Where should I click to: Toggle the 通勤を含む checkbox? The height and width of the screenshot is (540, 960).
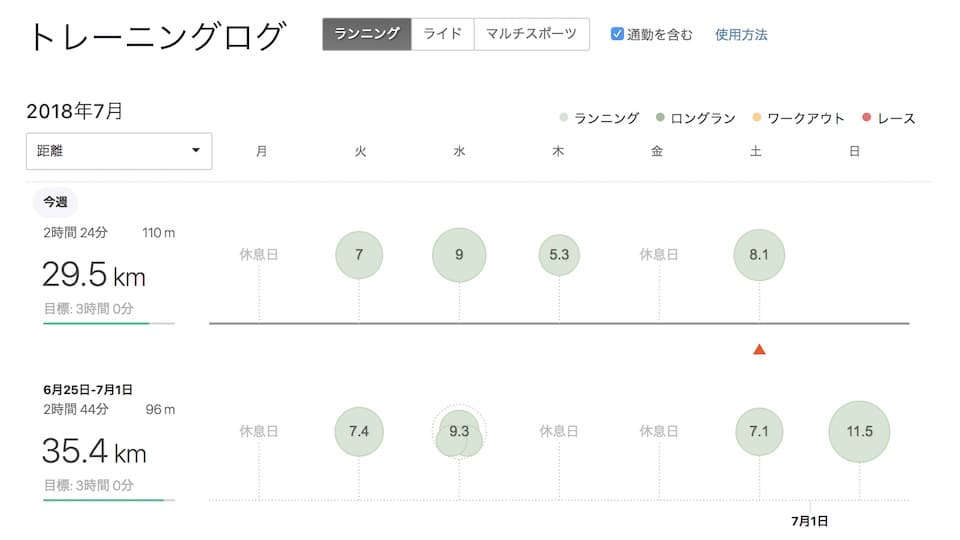(x=617, y=34)
